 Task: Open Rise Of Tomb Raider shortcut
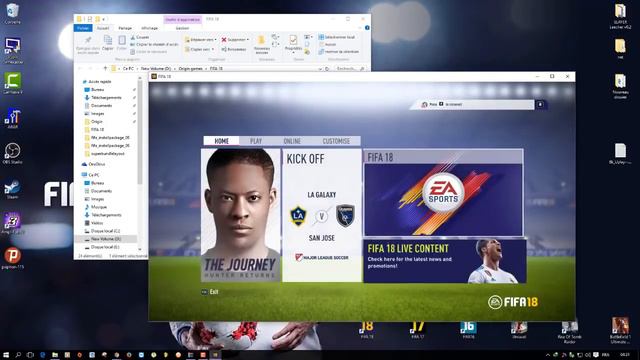569,332
